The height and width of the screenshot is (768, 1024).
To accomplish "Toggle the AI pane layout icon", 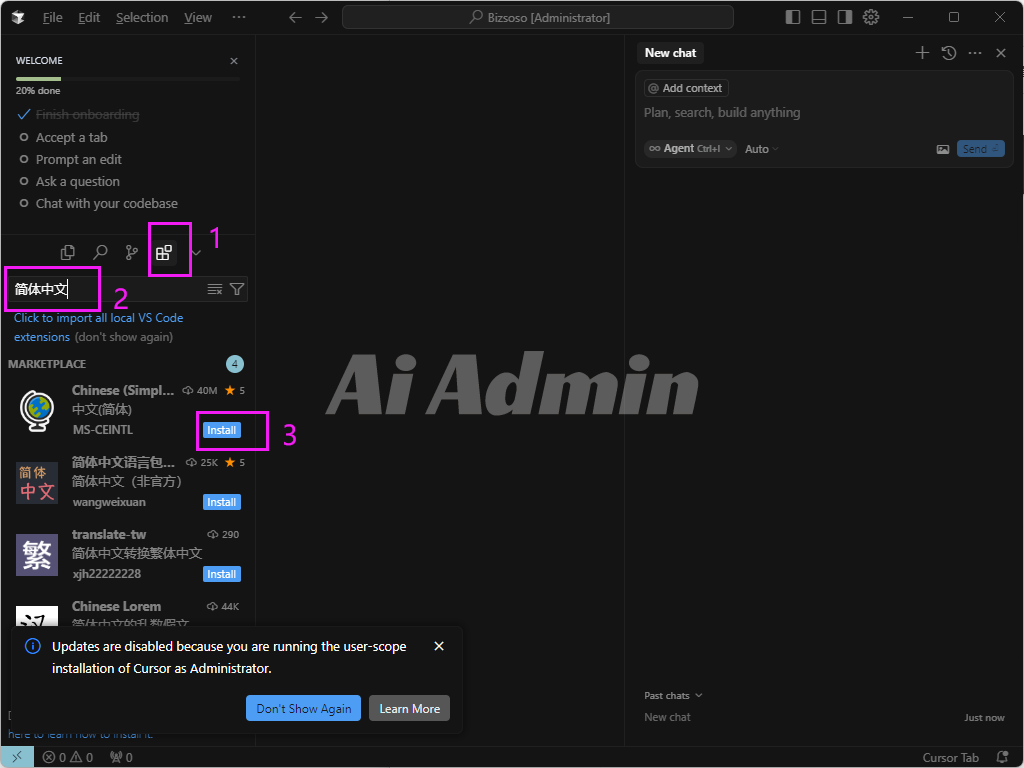I will pos(845,18).
